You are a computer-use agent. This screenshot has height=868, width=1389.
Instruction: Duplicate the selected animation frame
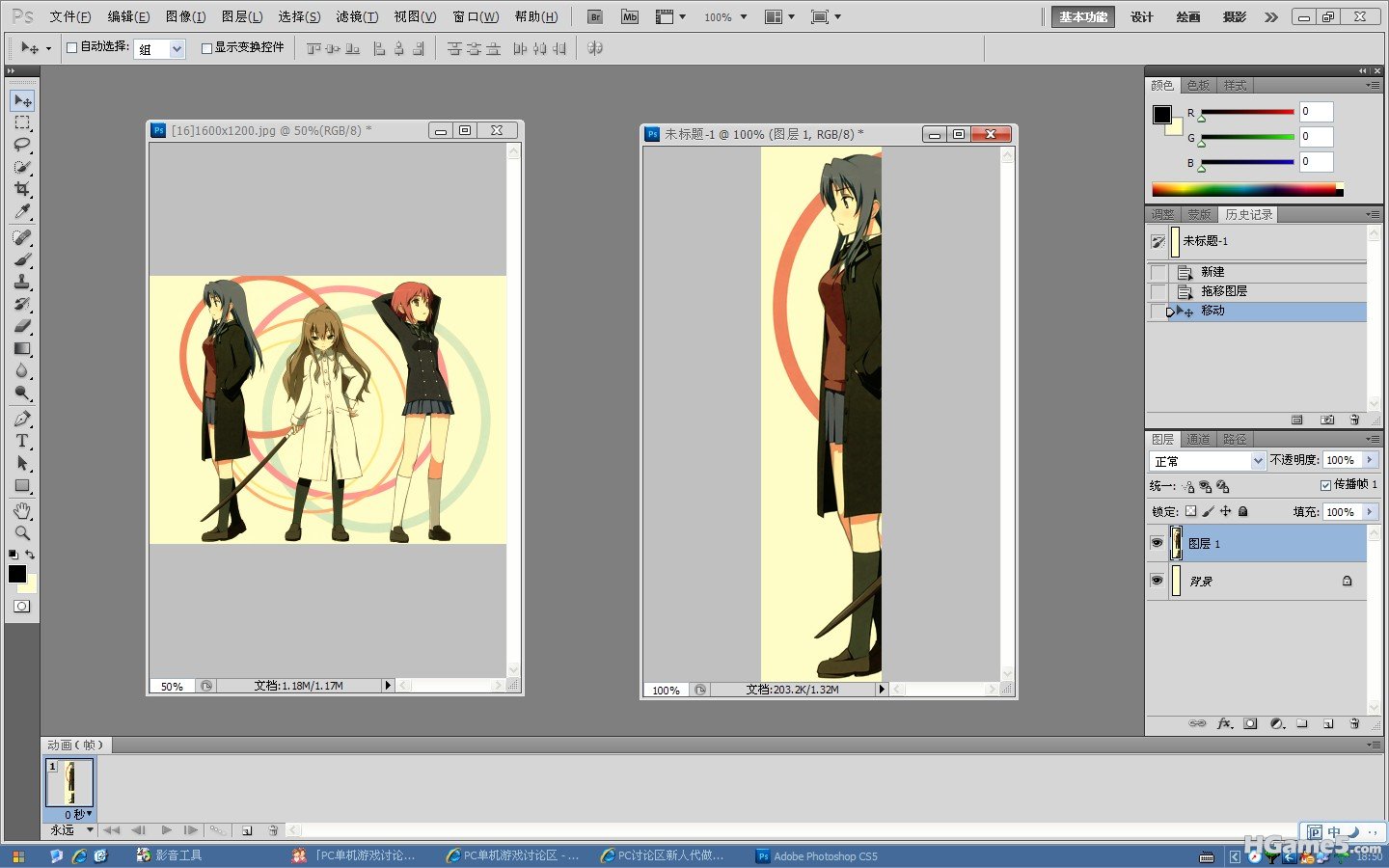coord(247,829)
